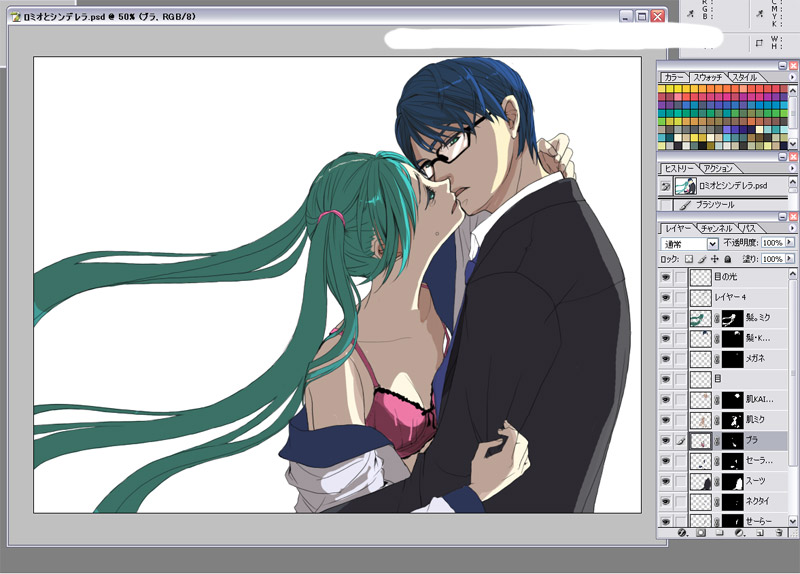Click the document icon in the title bar
Image resolution: width=800 pixels, height=574 pixels.
pyautogui.click(x=15, y=17)
